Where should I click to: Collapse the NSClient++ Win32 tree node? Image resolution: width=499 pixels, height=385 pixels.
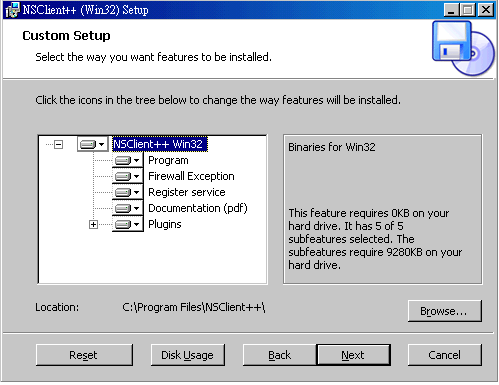tap(59, 144)
